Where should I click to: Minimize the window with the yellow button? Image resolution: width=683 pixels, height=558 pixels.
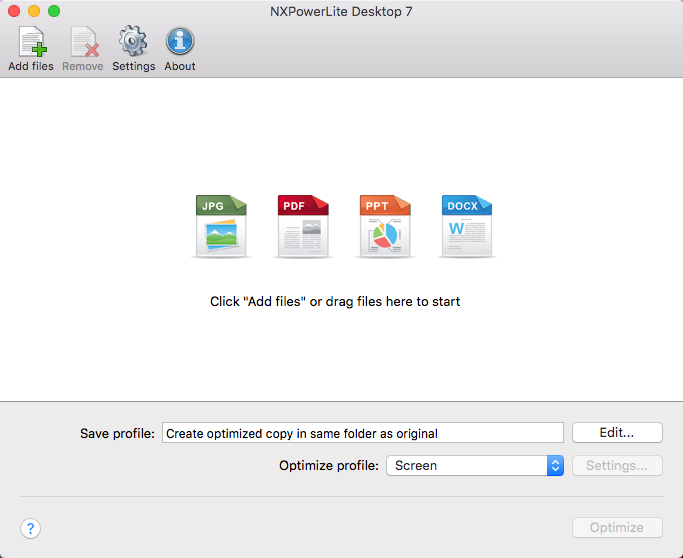click(34, 11)
